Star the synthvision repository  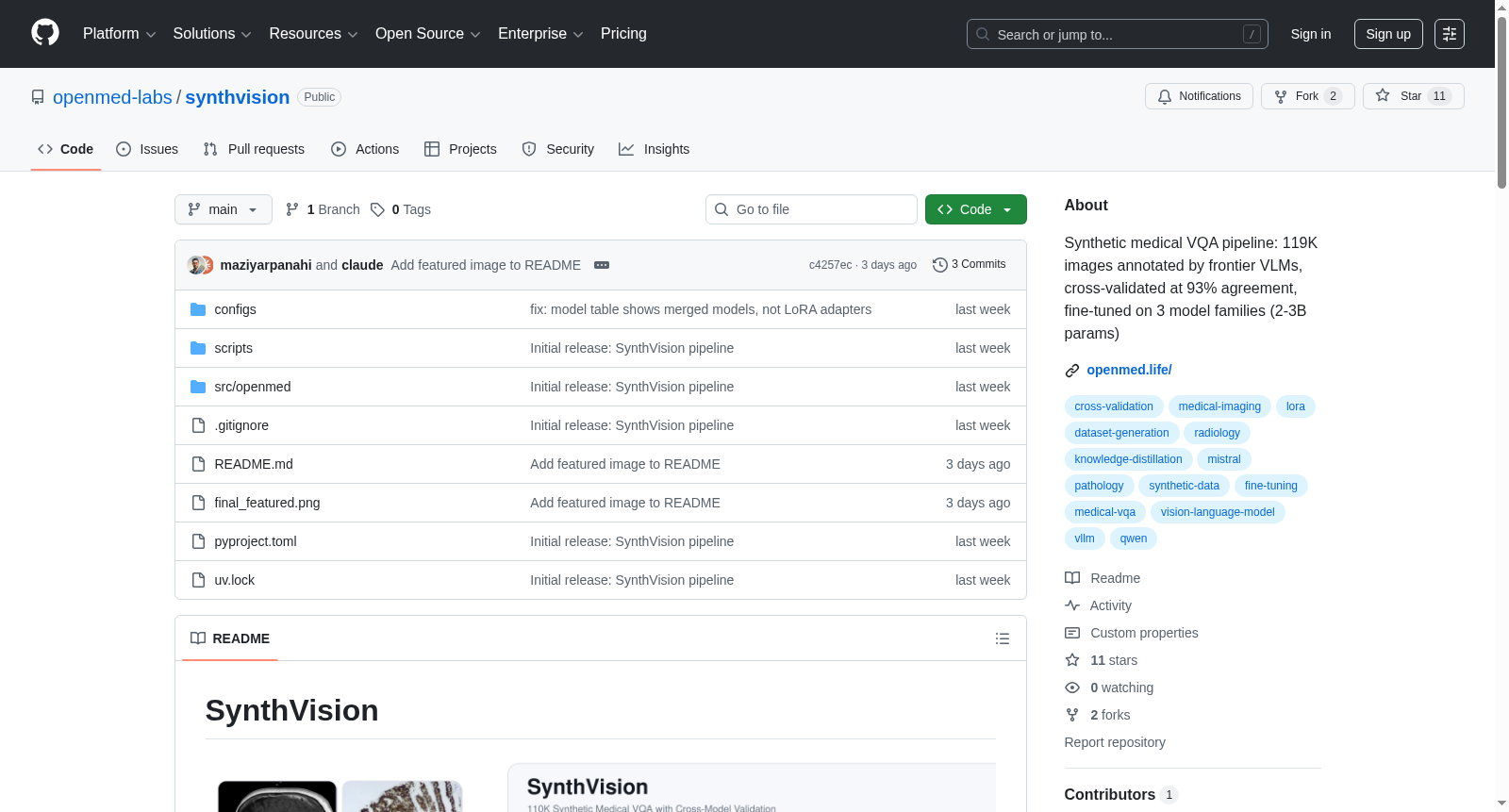pos(1413,96)
